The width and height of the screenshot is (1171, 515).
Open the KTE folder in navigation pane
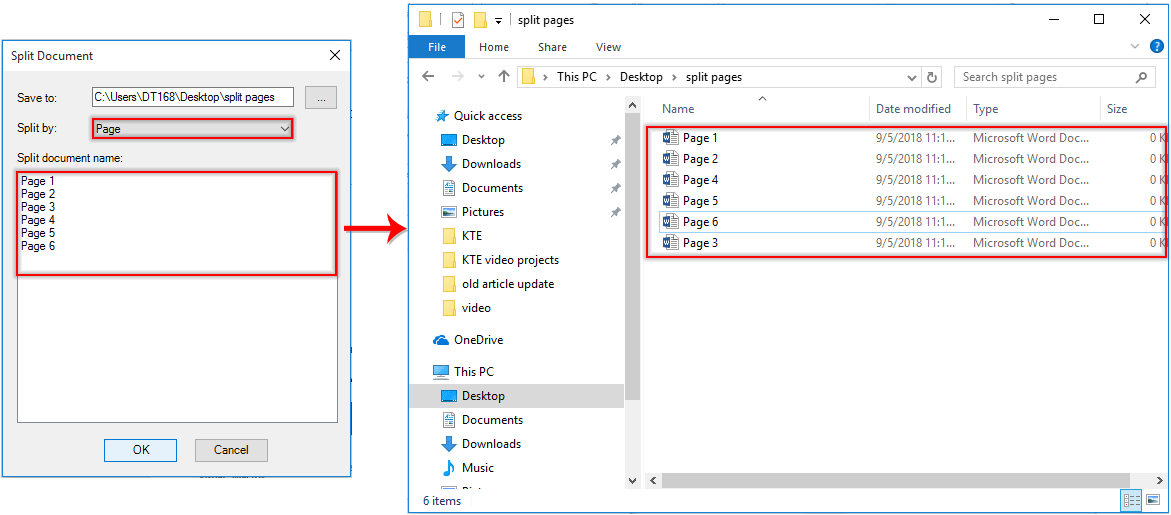(x=472, y=236)
